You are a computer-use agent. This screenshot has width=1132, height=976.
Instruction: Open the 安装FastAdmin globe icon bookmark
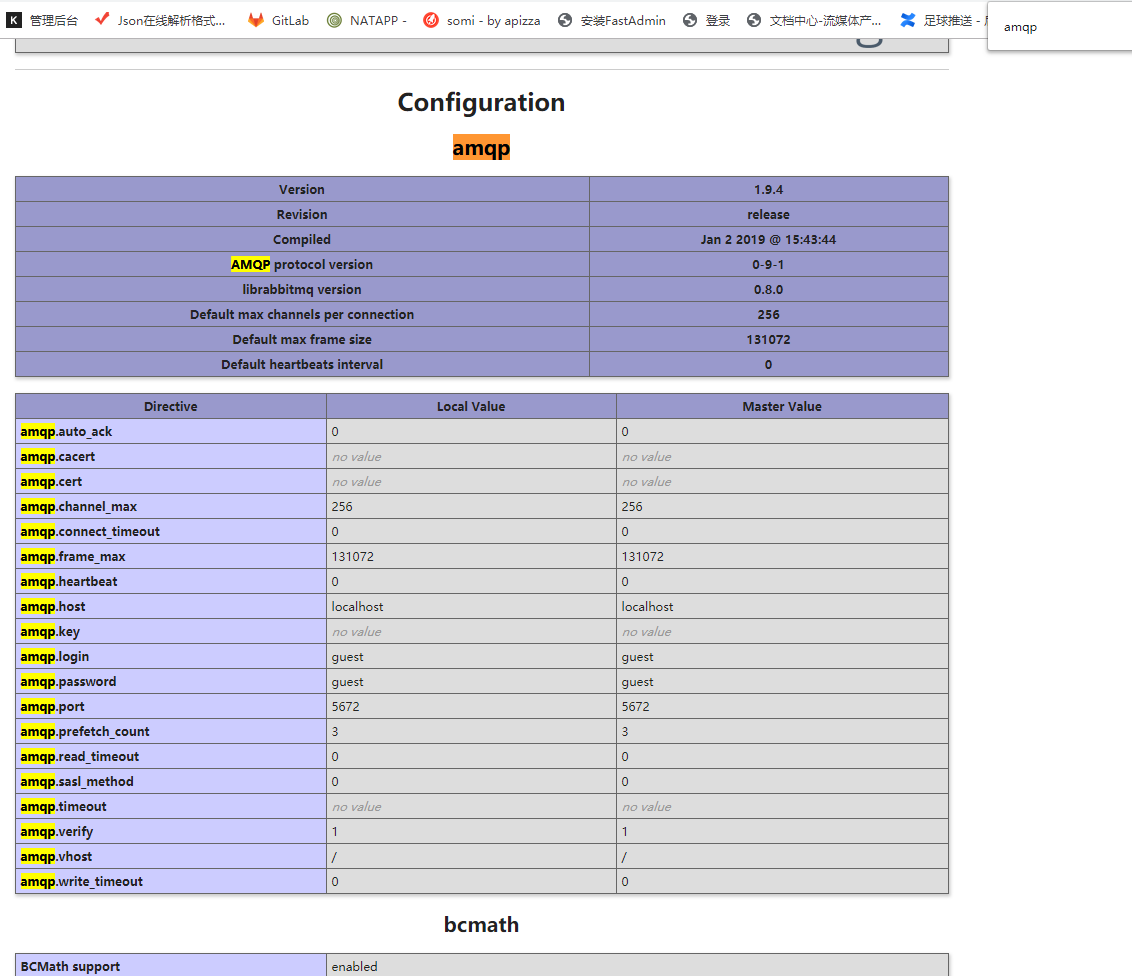click(x=565, y=20)
